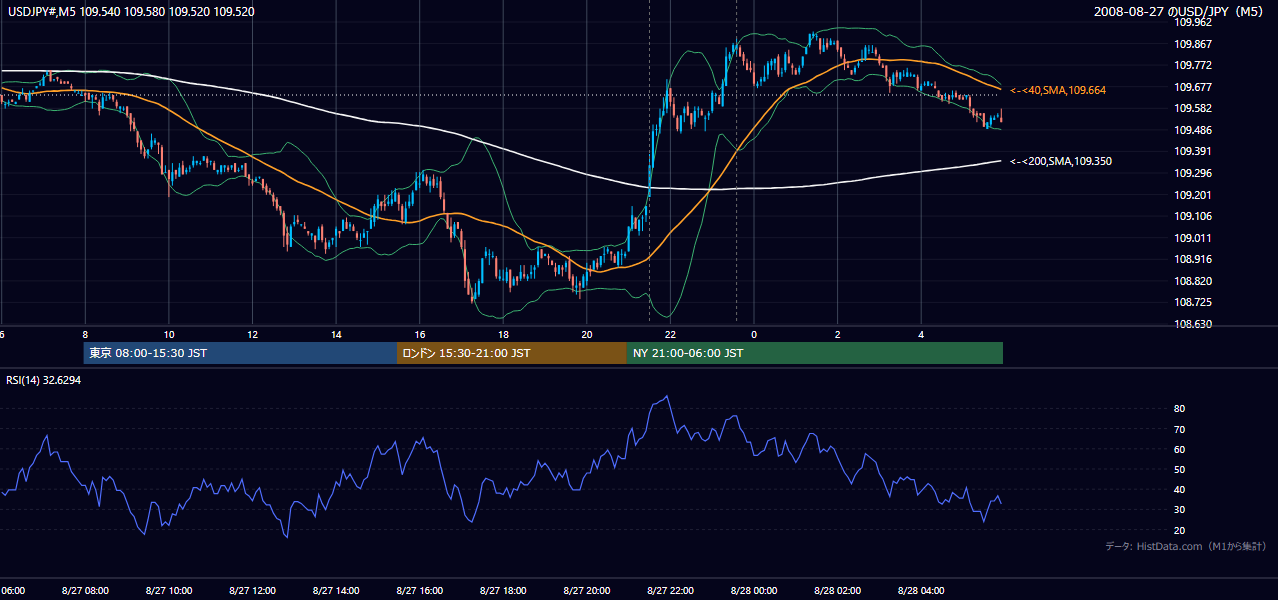The image size is (1278, 600).
Task: Click hour label 22 under the price chart
Action: click(x=671, y=335)
